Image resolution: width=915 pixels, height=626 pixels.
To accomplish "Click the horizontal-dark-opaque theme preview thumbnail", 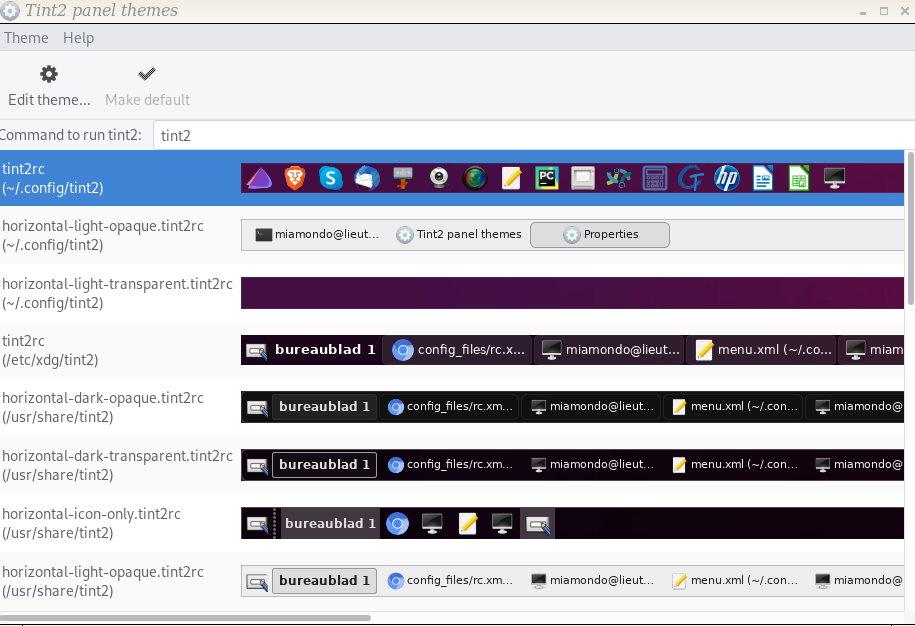I will coord(572,407).
